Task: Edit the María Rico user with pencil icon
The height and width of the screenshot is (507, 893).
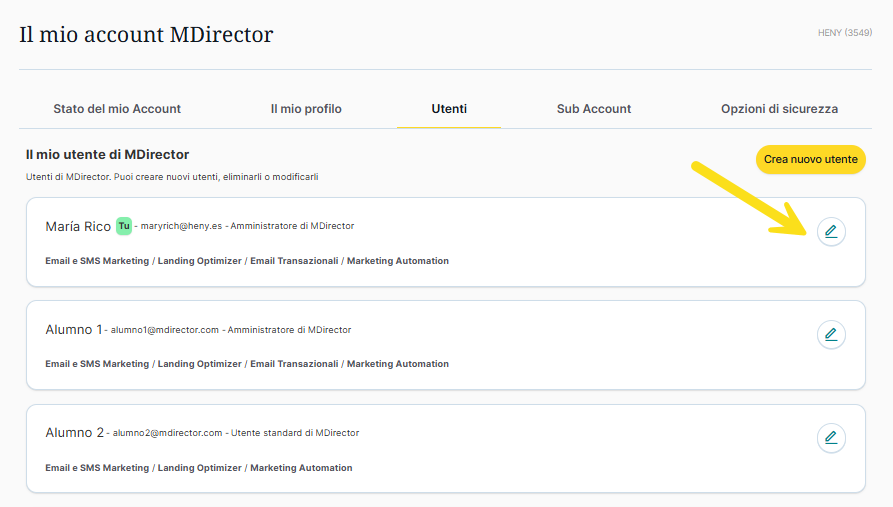Action: point(831,232)
